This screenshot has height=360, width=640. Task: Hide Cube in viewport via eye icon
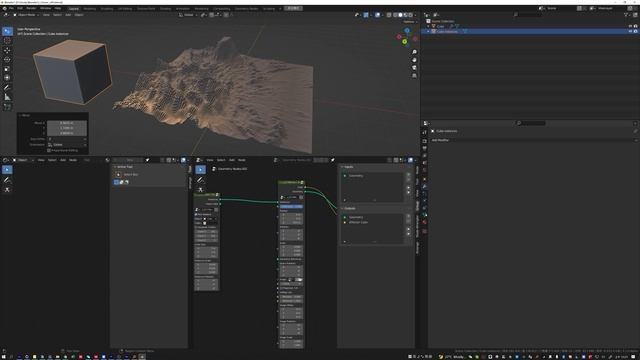click(630, 26)
